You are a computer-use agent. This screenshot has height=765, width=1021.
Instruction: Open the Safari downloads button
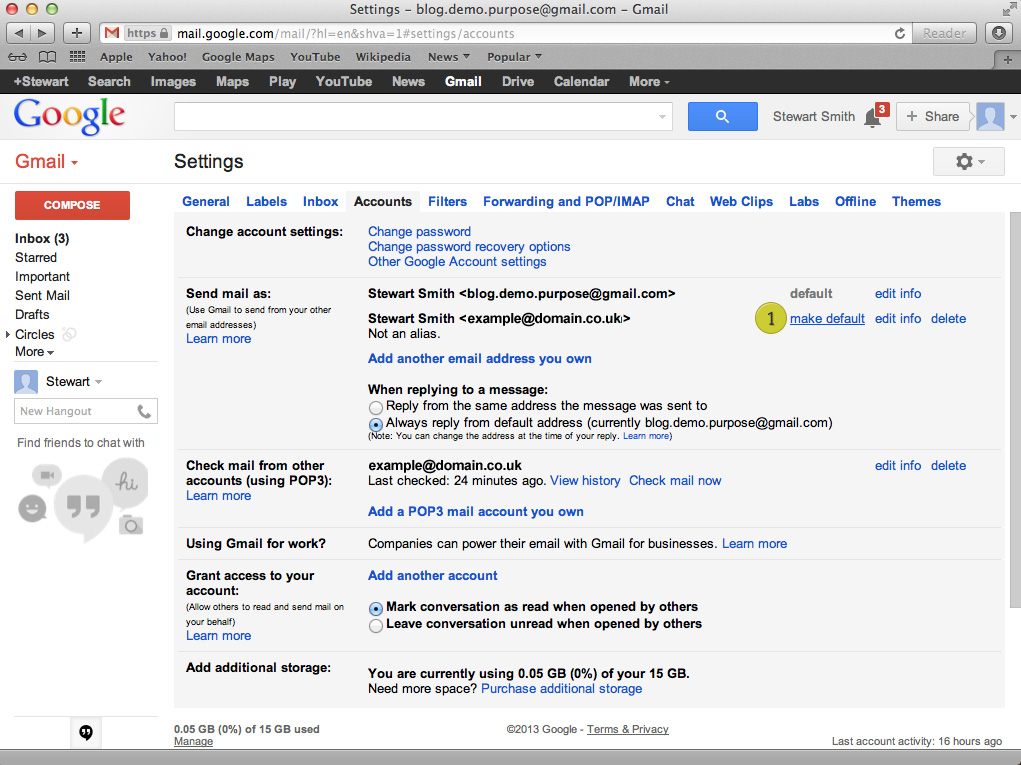click(999, 33)
